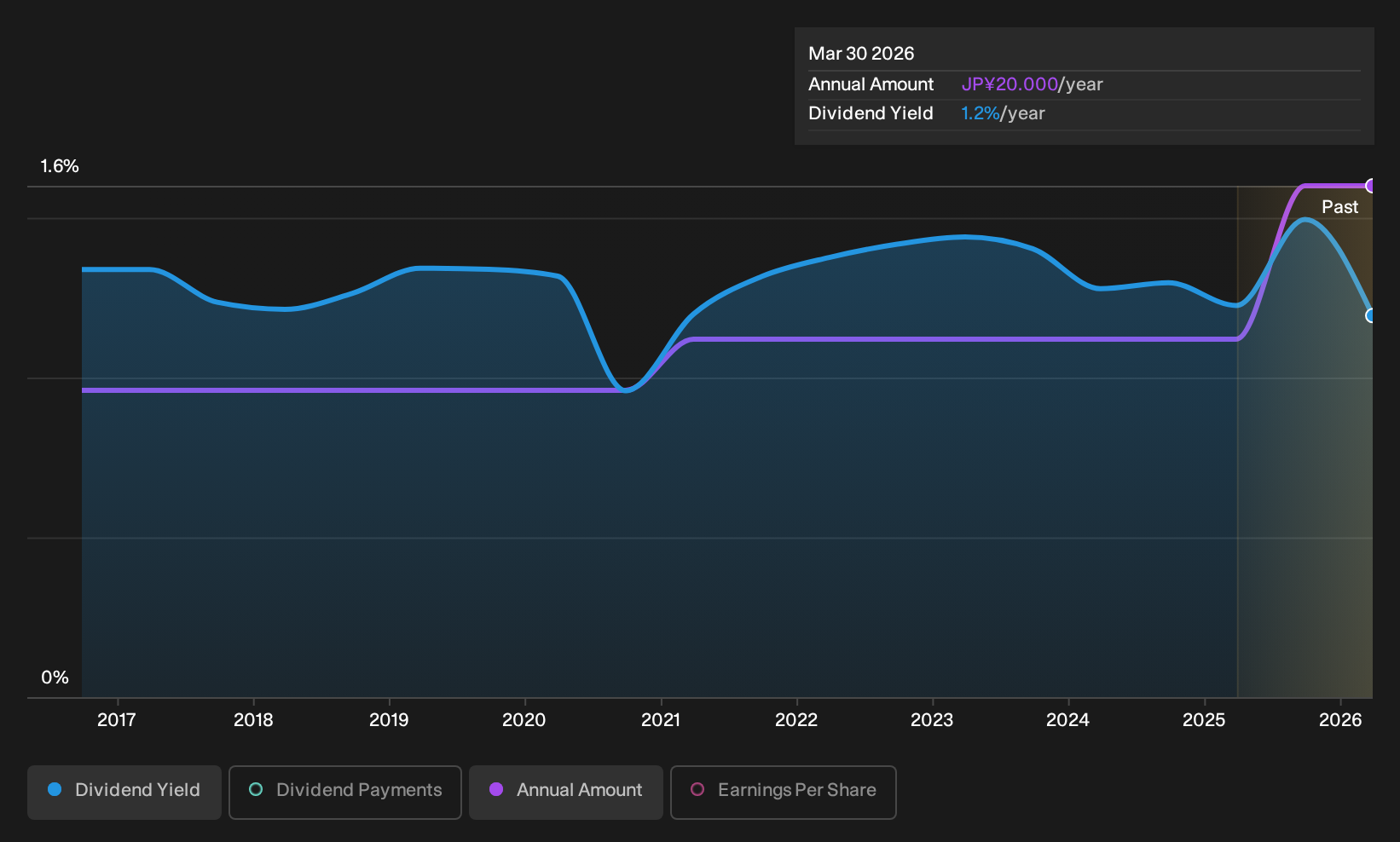Click the Past label in forecast region

1339,207
